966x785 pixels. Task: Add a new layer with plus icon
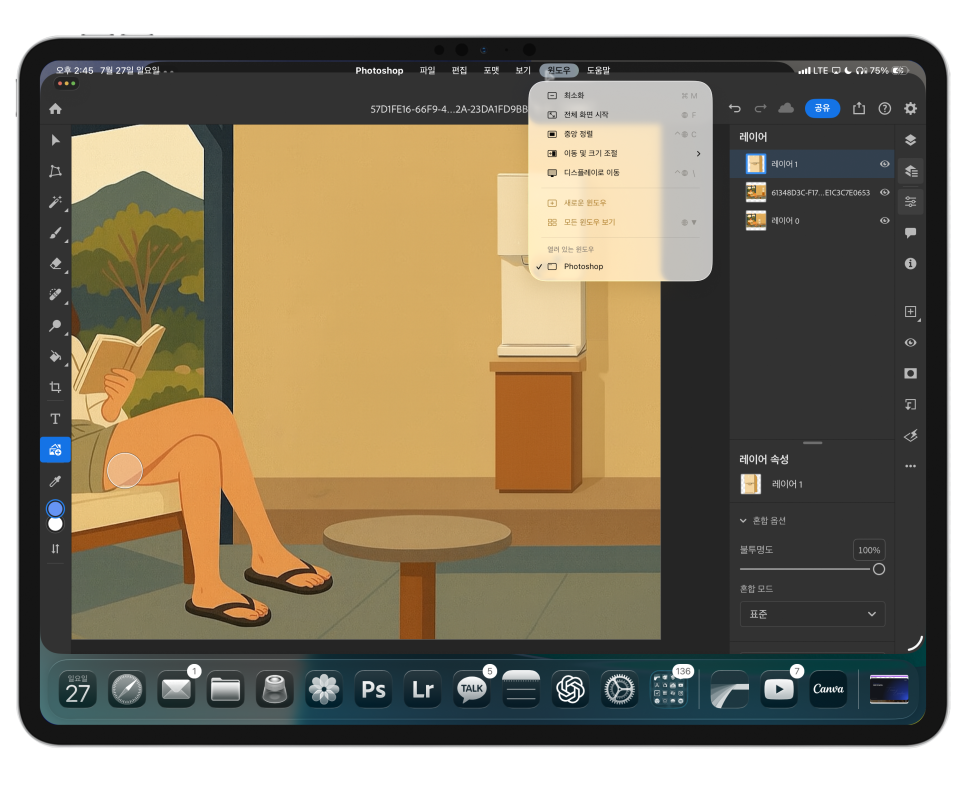click(x=911, y=312)
